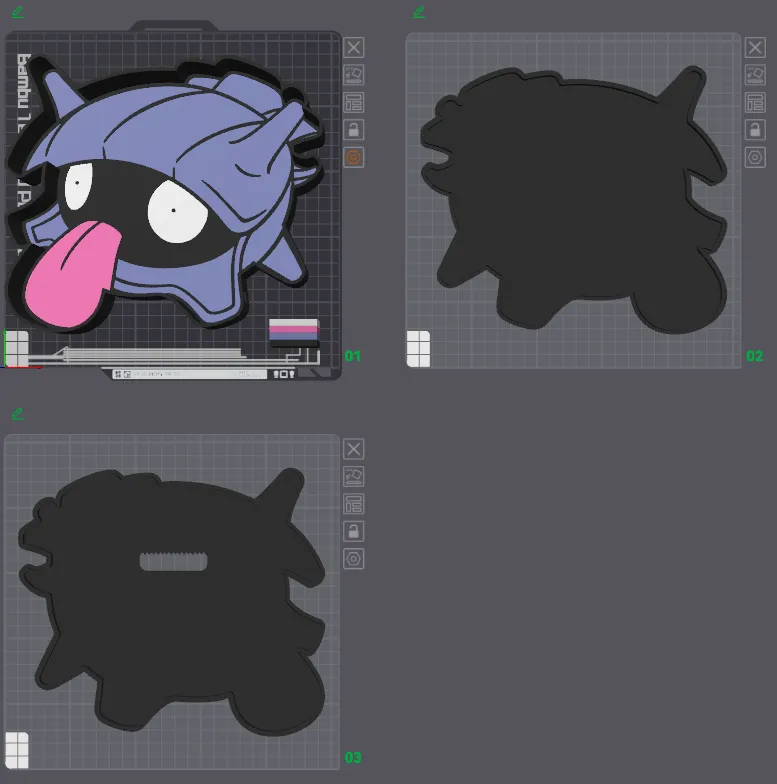777x784 pixels.
Task: Toggle the lock on plate 01
Action: [354, 130]
